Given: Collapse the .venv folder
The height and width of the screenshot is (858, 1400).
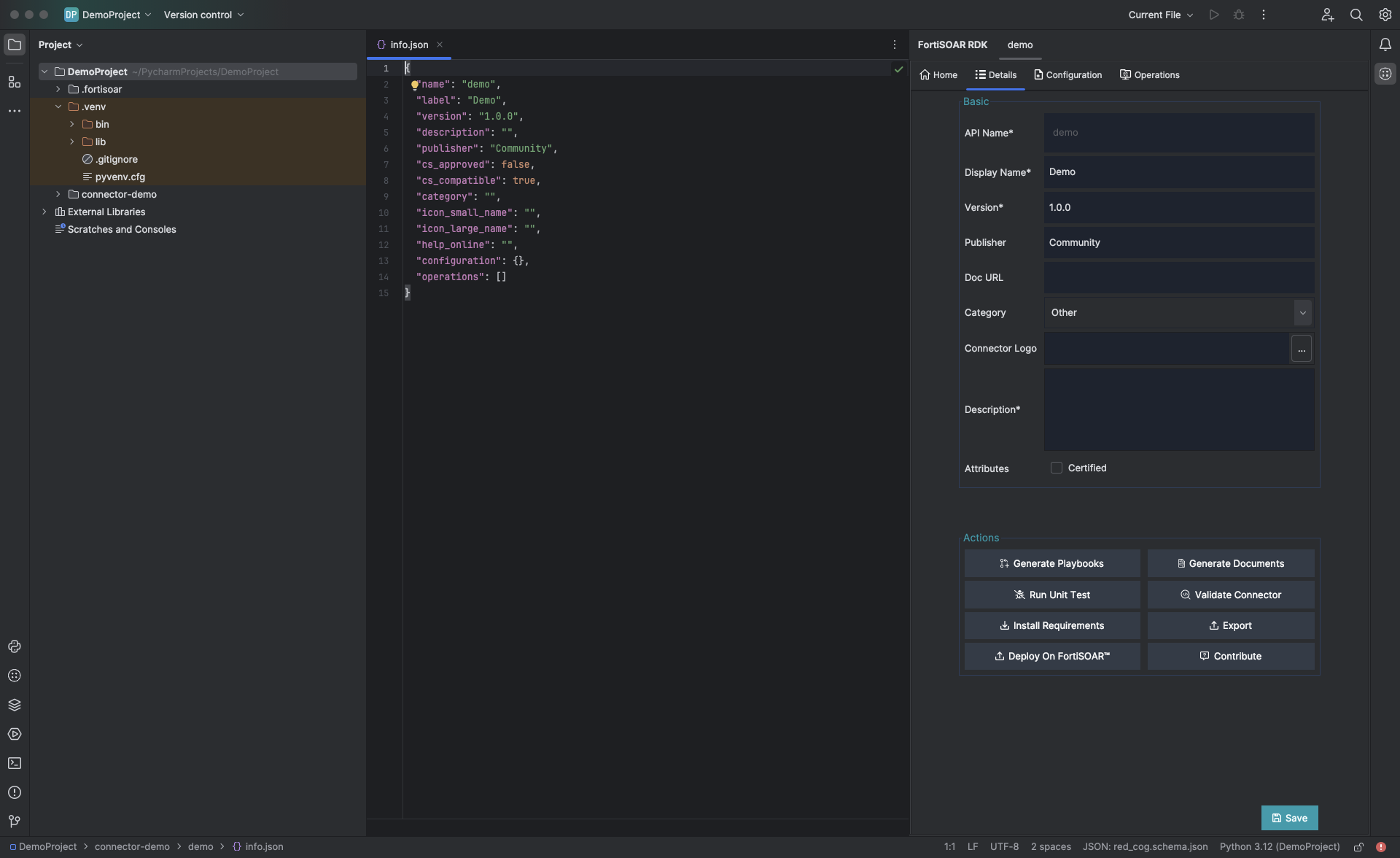Looking at the screenshot, I should (x=58, y=107).
